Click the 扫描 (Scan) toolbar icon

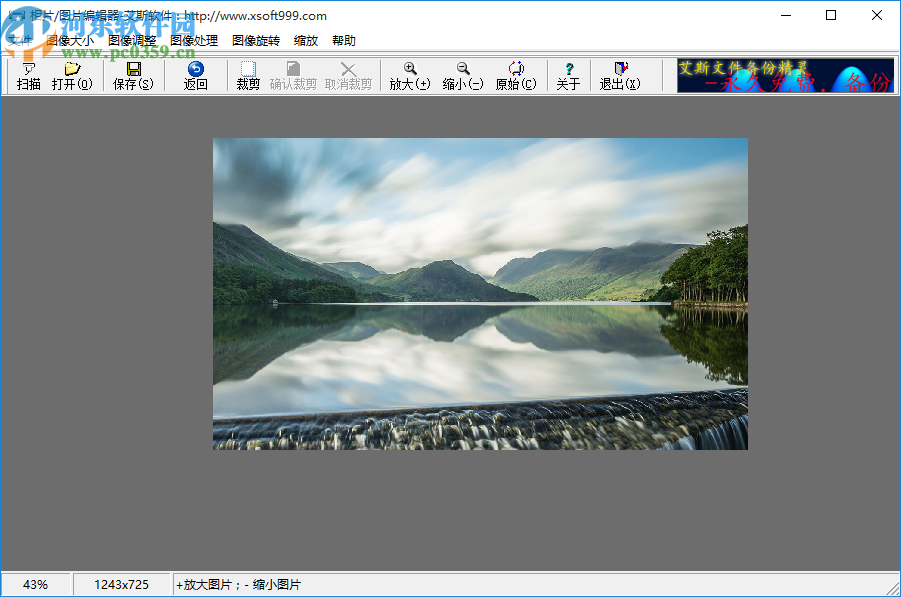click(x=29, y=76)
